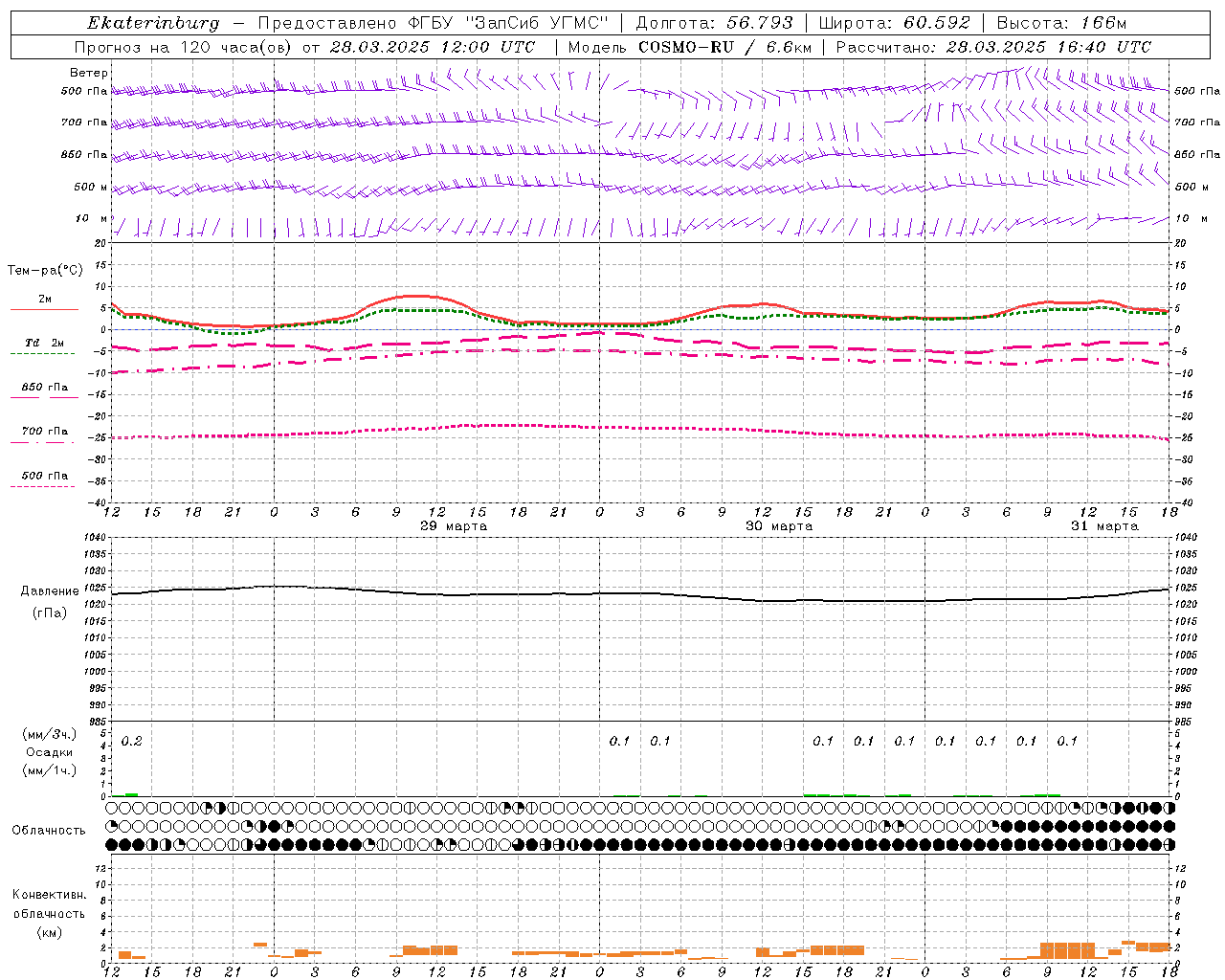Click the 'Предоставлено ФГБУ "ЗапСиб УГМС"' text

[x=434, y=23]
